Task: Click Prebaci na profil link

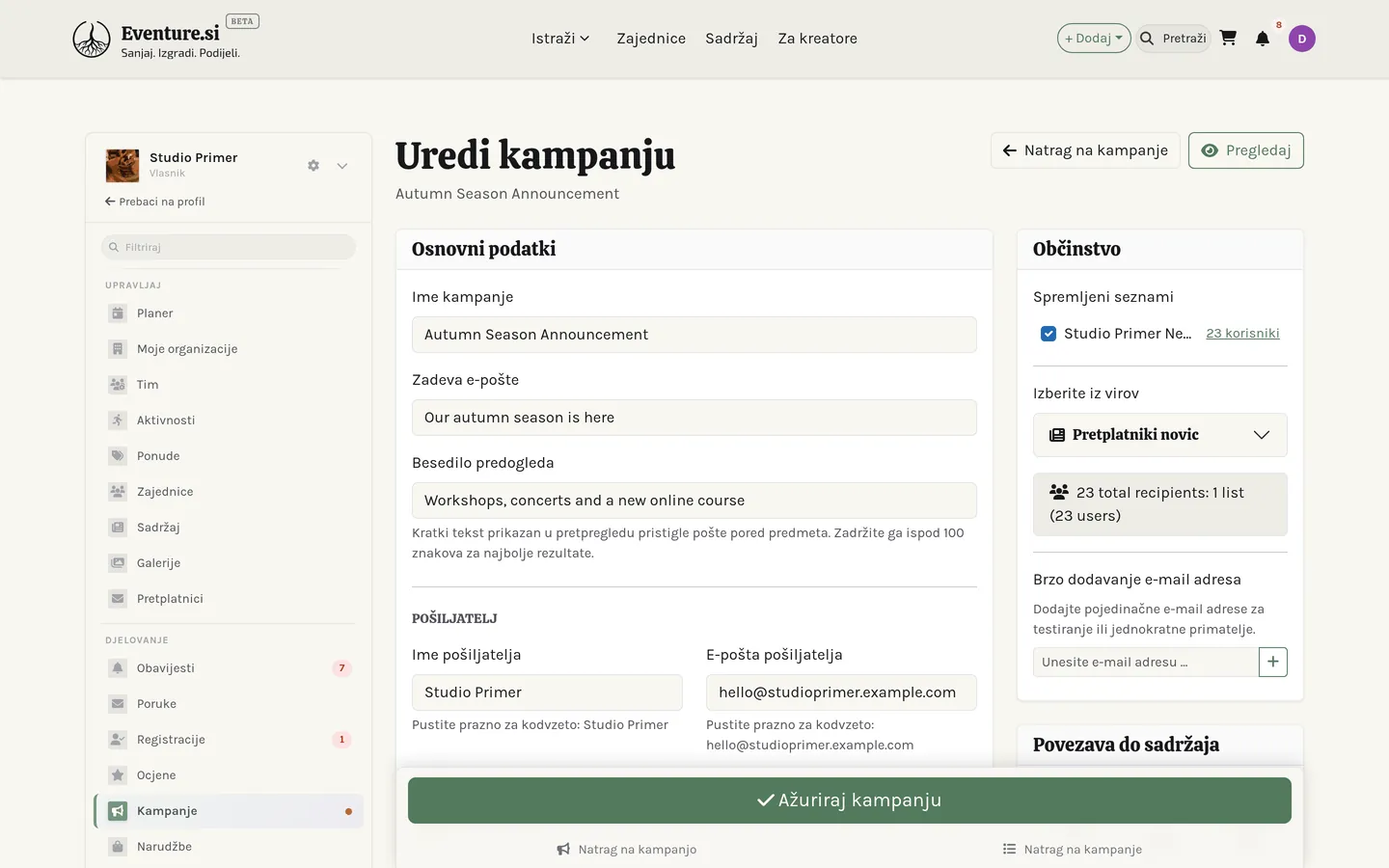Action: (x=155, y=202)
